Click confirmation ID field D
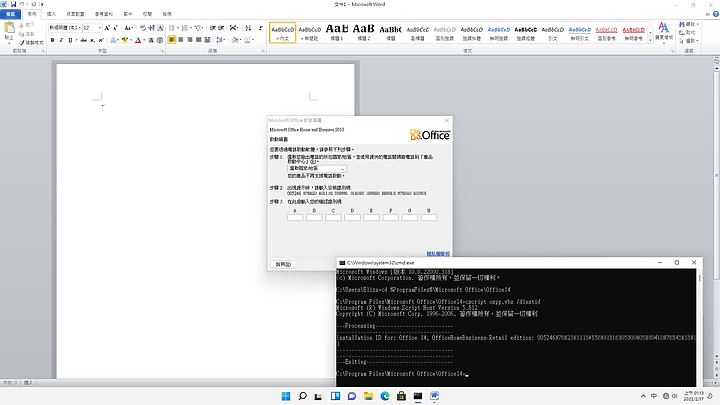 click(x=352, y=217)
